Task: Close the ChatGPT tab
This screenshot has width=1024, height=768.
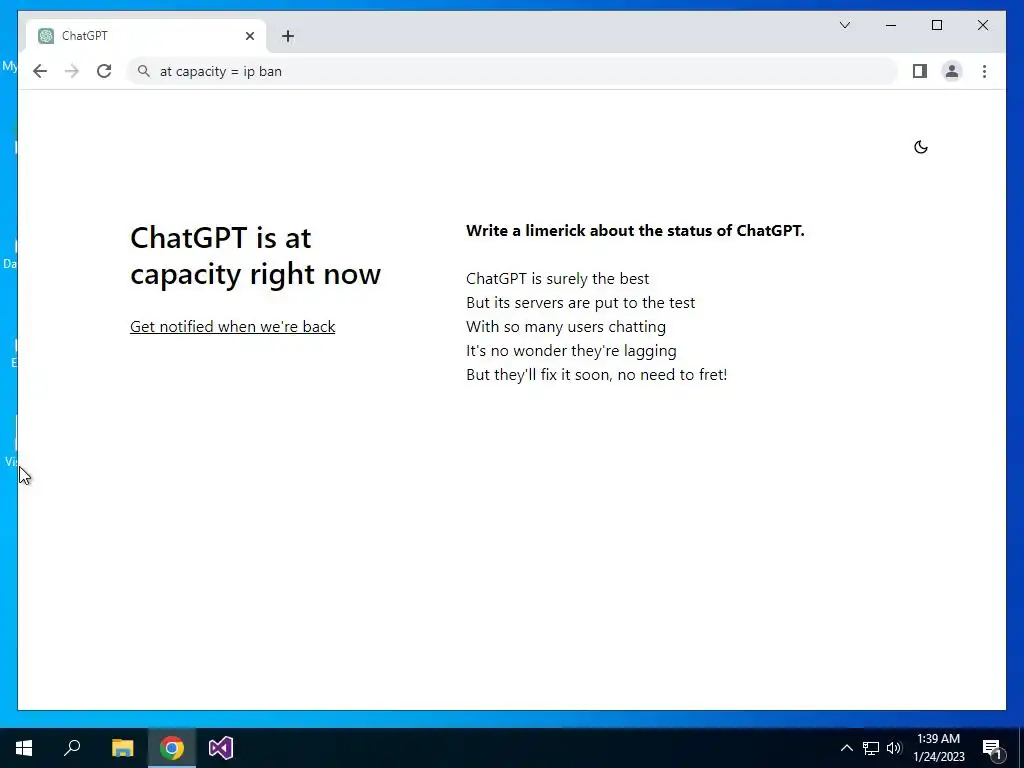Action: coord(249,36)
